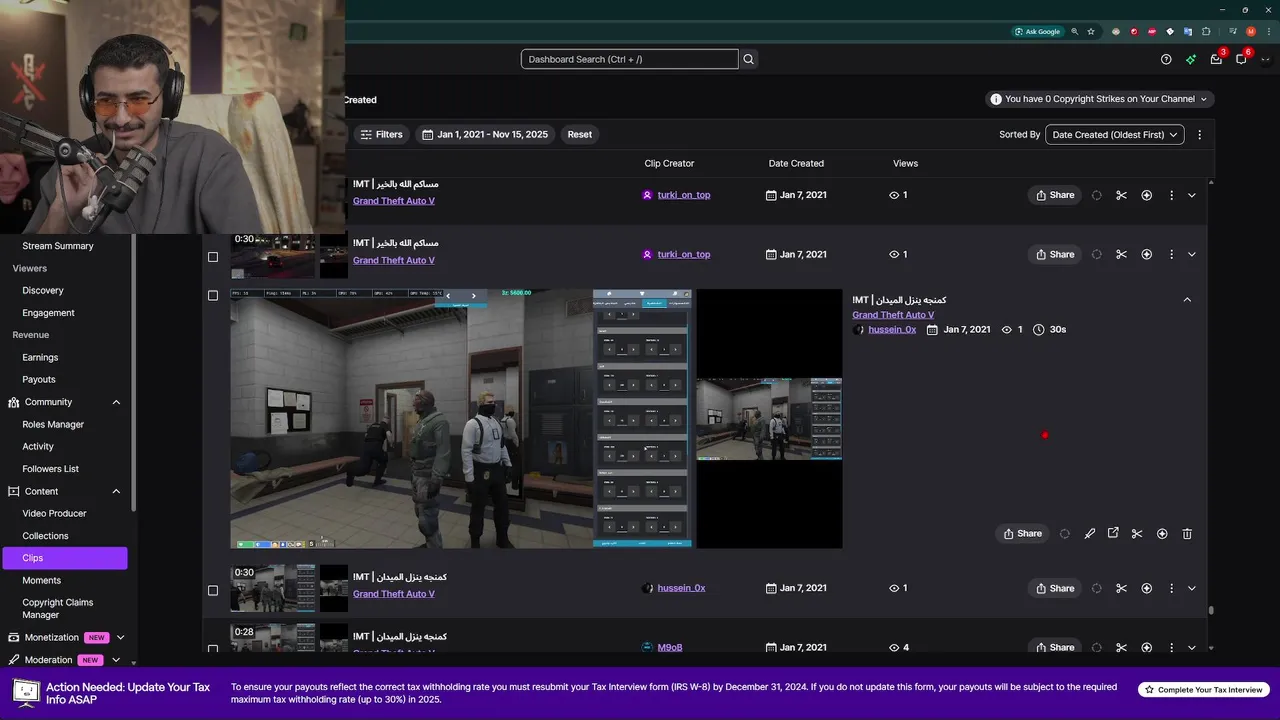The image size is (1280, 720).
Task: Delete the expanded clip with the trash icon
Action: (x=1187, y=534)
